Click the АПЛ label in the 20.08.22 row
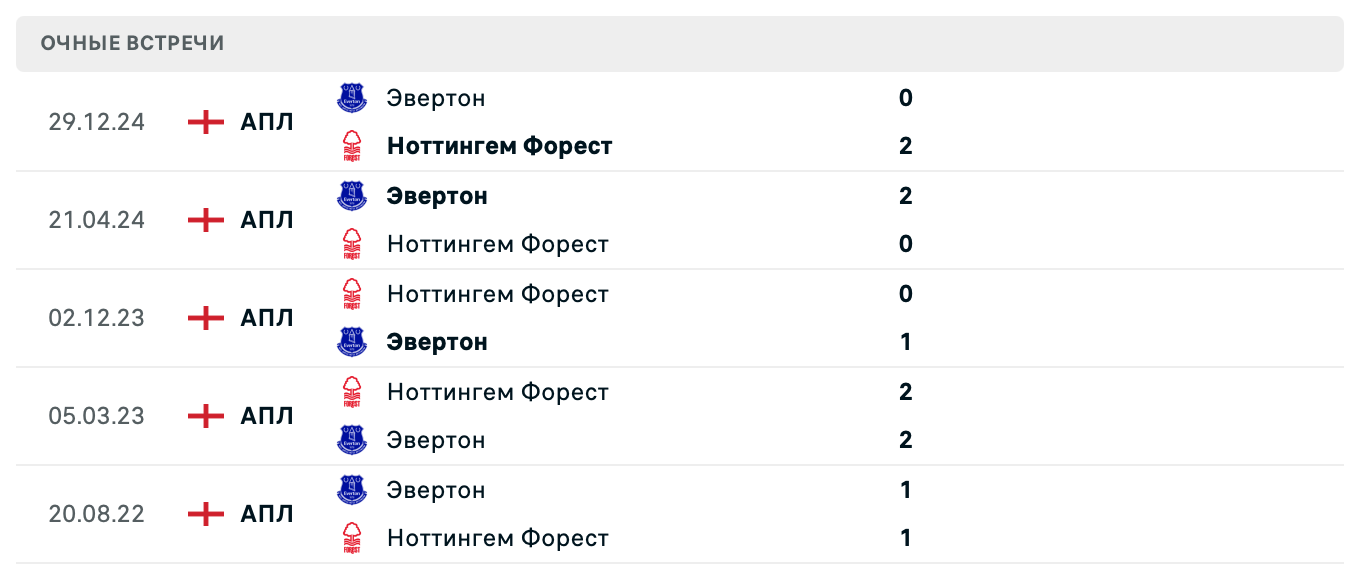 click(265, 513)
